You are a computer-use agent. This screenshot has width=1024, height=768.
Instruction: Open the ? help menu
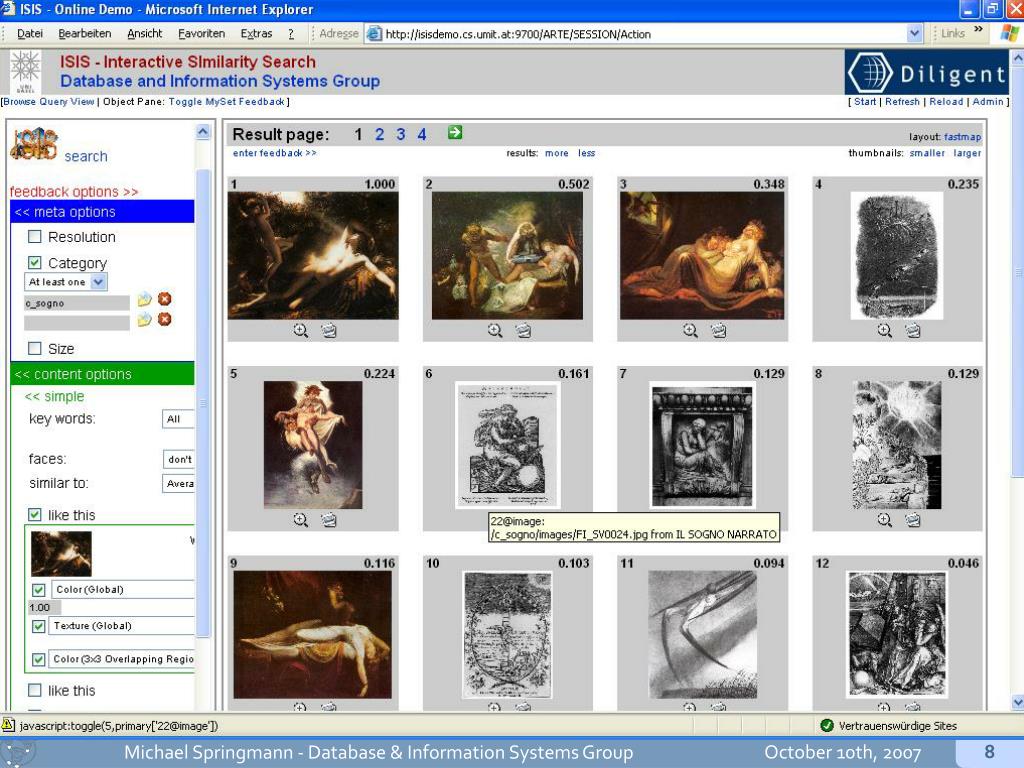291,34
